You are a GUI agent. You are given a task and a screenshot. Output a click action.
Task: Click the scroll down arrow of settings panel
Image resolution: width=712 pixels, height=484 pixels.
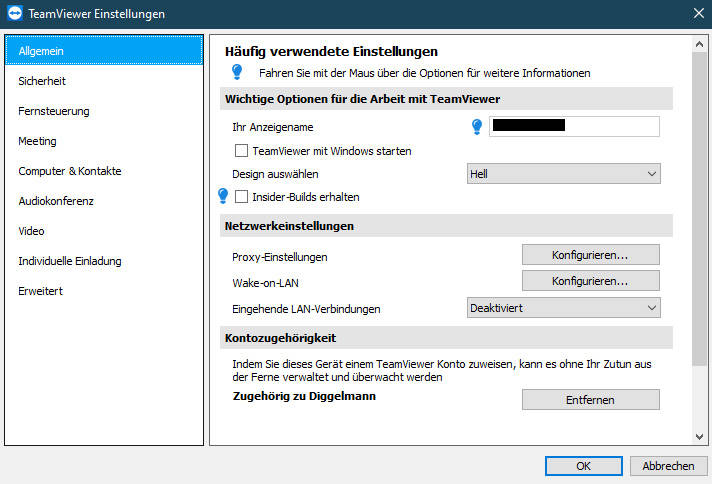click(x=700, y=436)
